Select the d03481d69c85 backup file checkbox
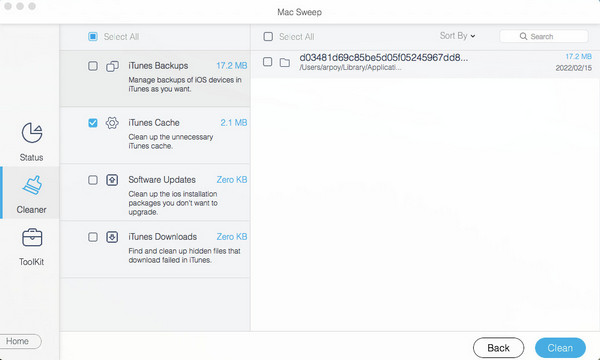 [x=267, y=62]
